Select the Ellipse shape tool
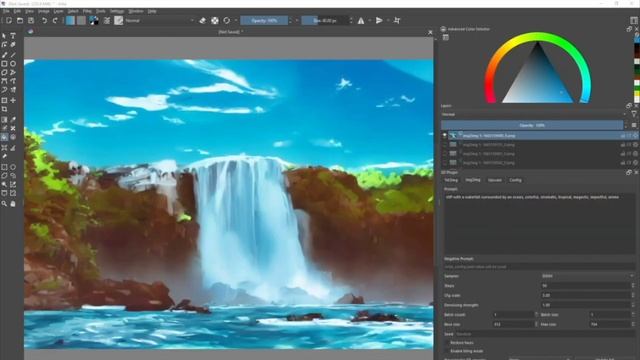The width and height of the screenshot is (640, 360). pyautogui.click(x=13, y=64)
